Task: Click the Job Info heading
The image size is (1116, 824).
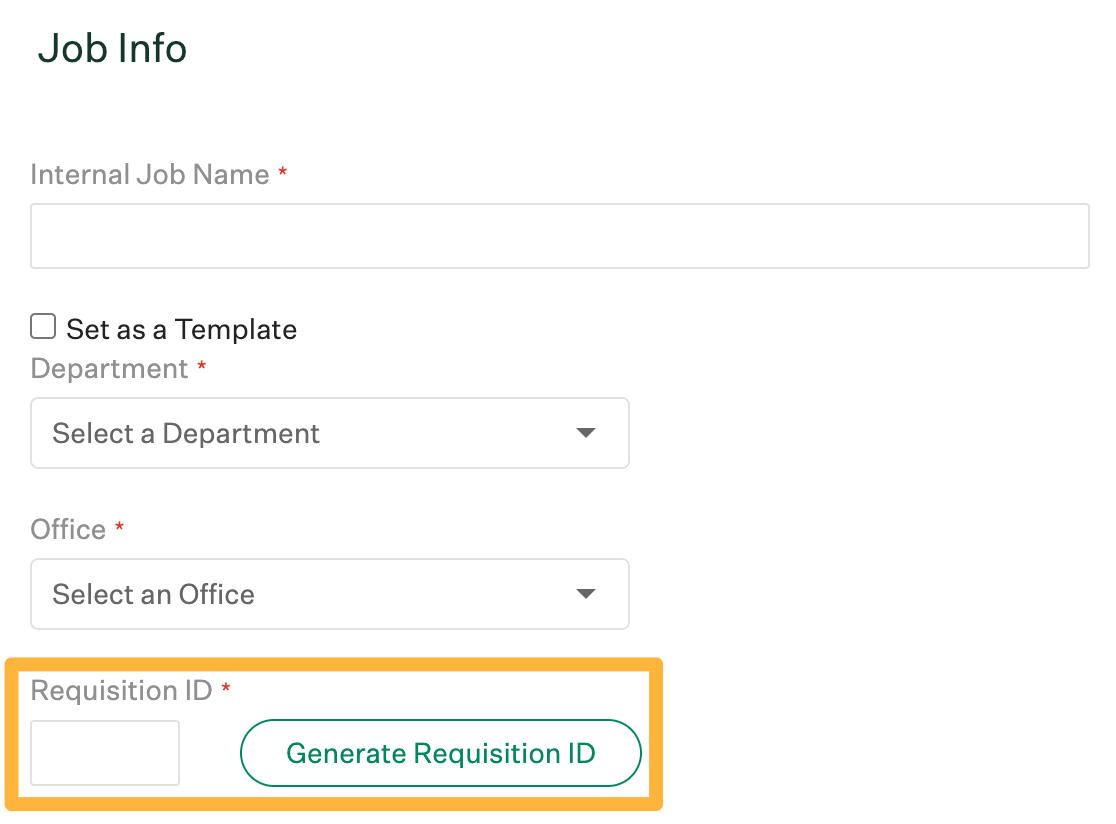Action: click(x=112, y=48)
